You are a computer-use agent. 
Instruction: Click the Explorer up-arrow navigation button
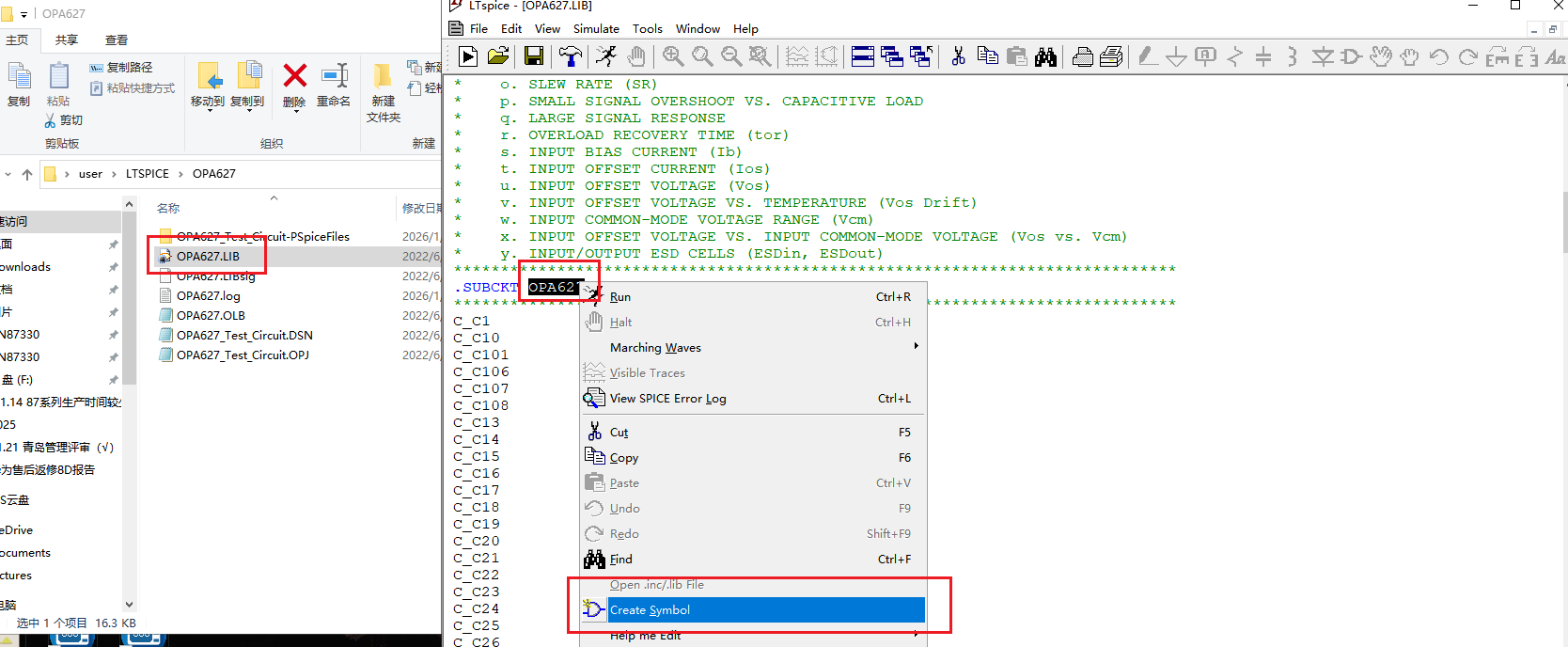tap(27, 174)
